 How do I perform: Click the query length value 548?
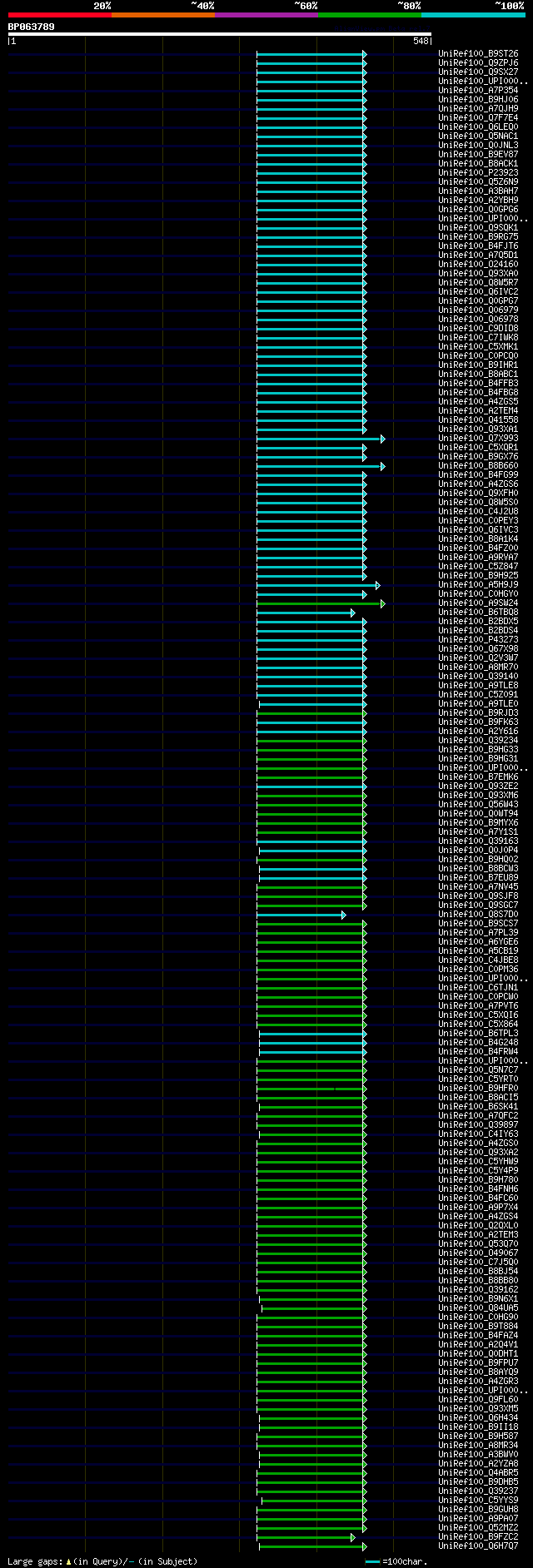[420, 41]
